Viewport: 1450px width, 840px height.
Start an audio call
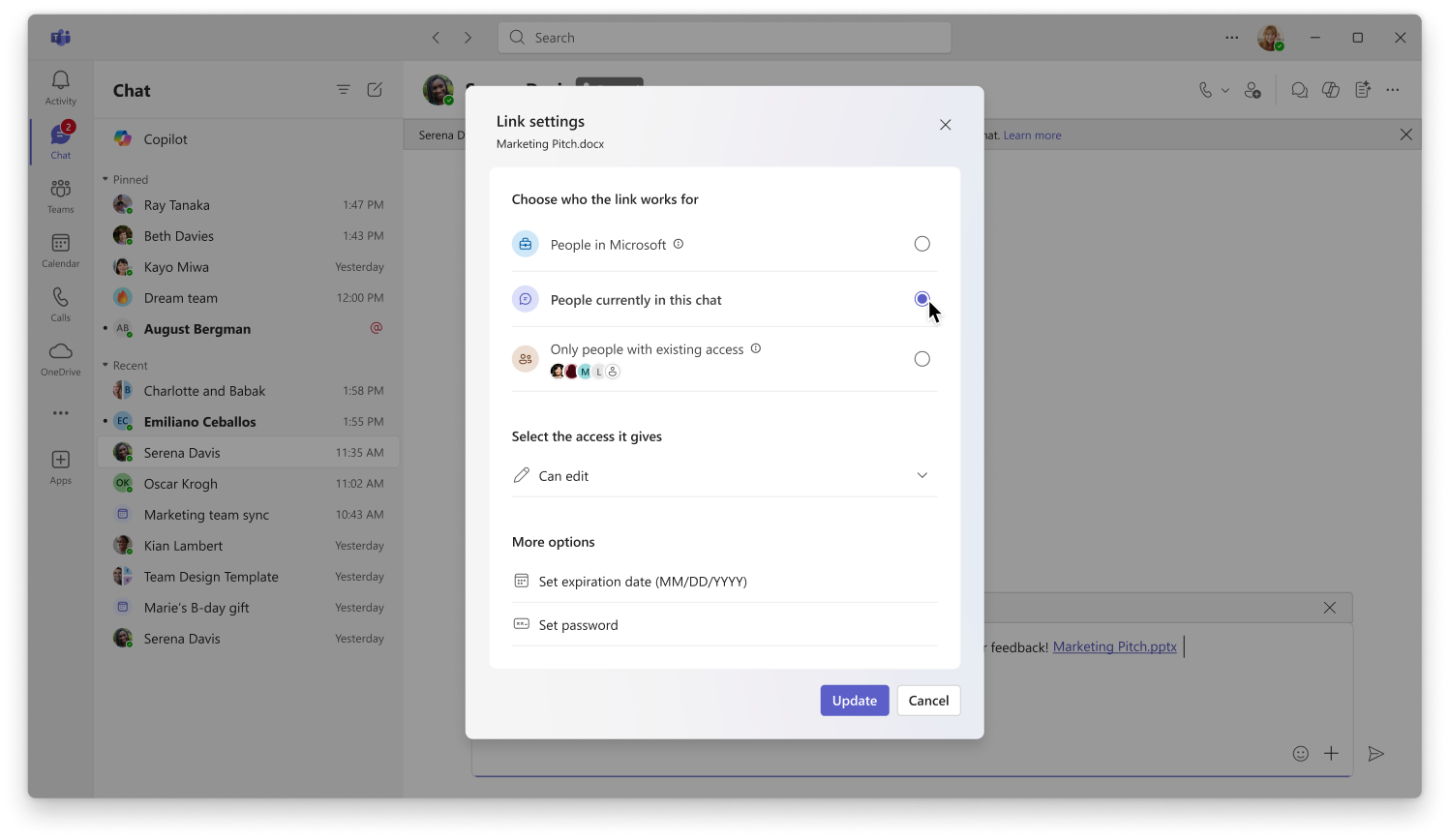click(x=1207, y=89)
